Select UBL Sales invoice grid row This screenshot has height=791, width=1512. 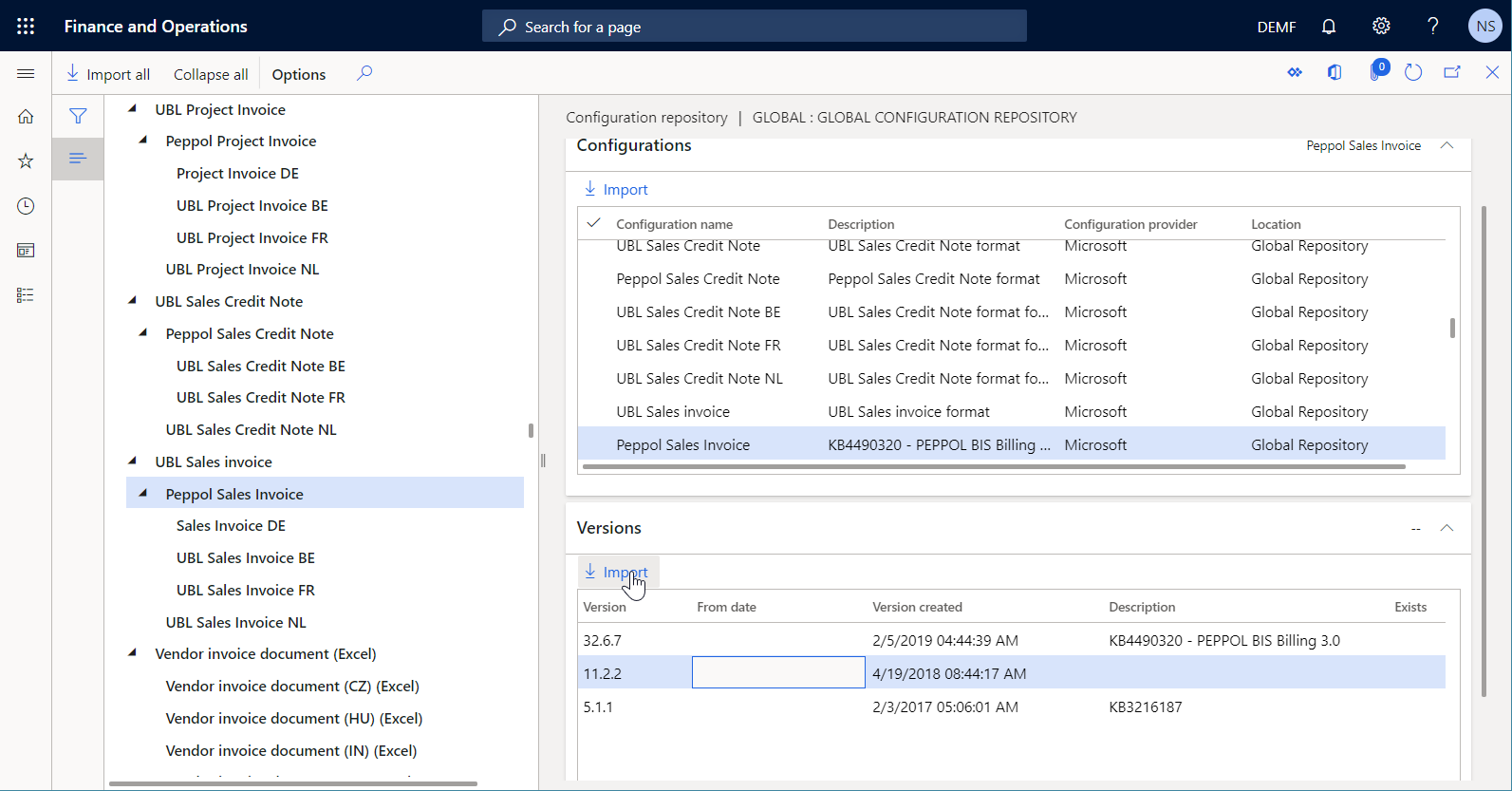pyautogui.click(x=1012, y=411)
